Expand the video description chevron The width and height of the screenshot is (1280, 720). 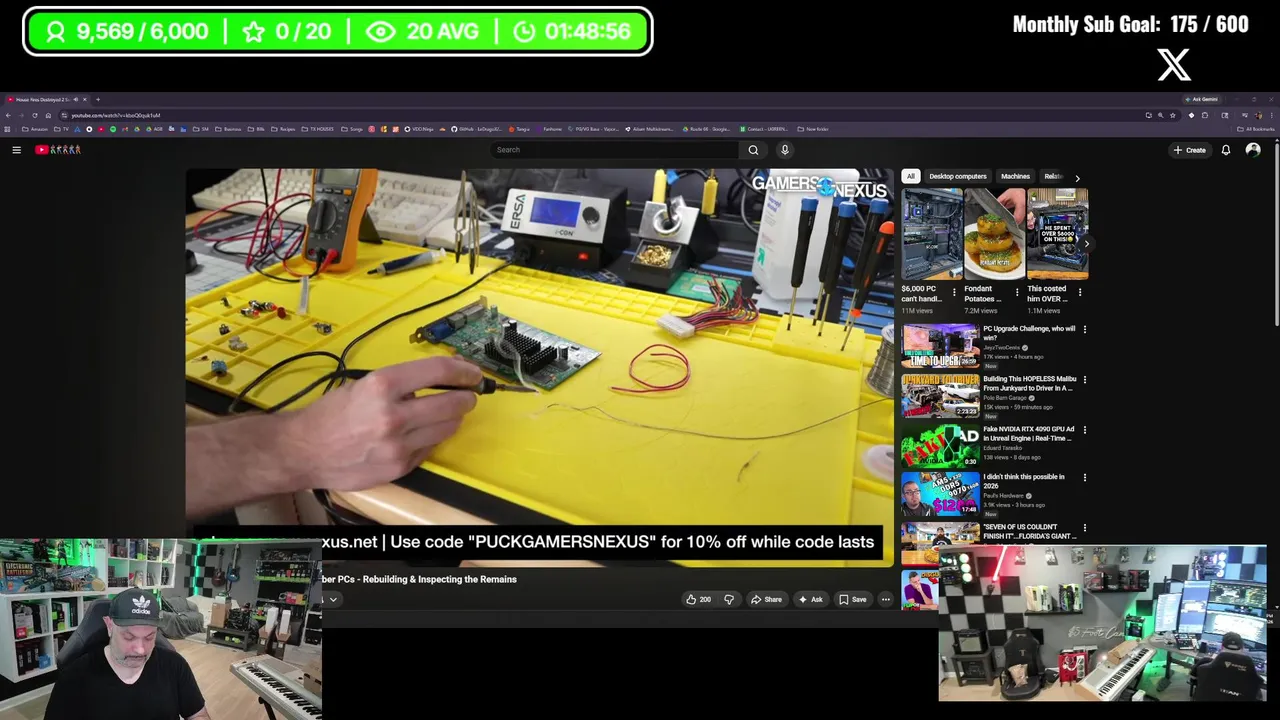[x=333, y=599]
